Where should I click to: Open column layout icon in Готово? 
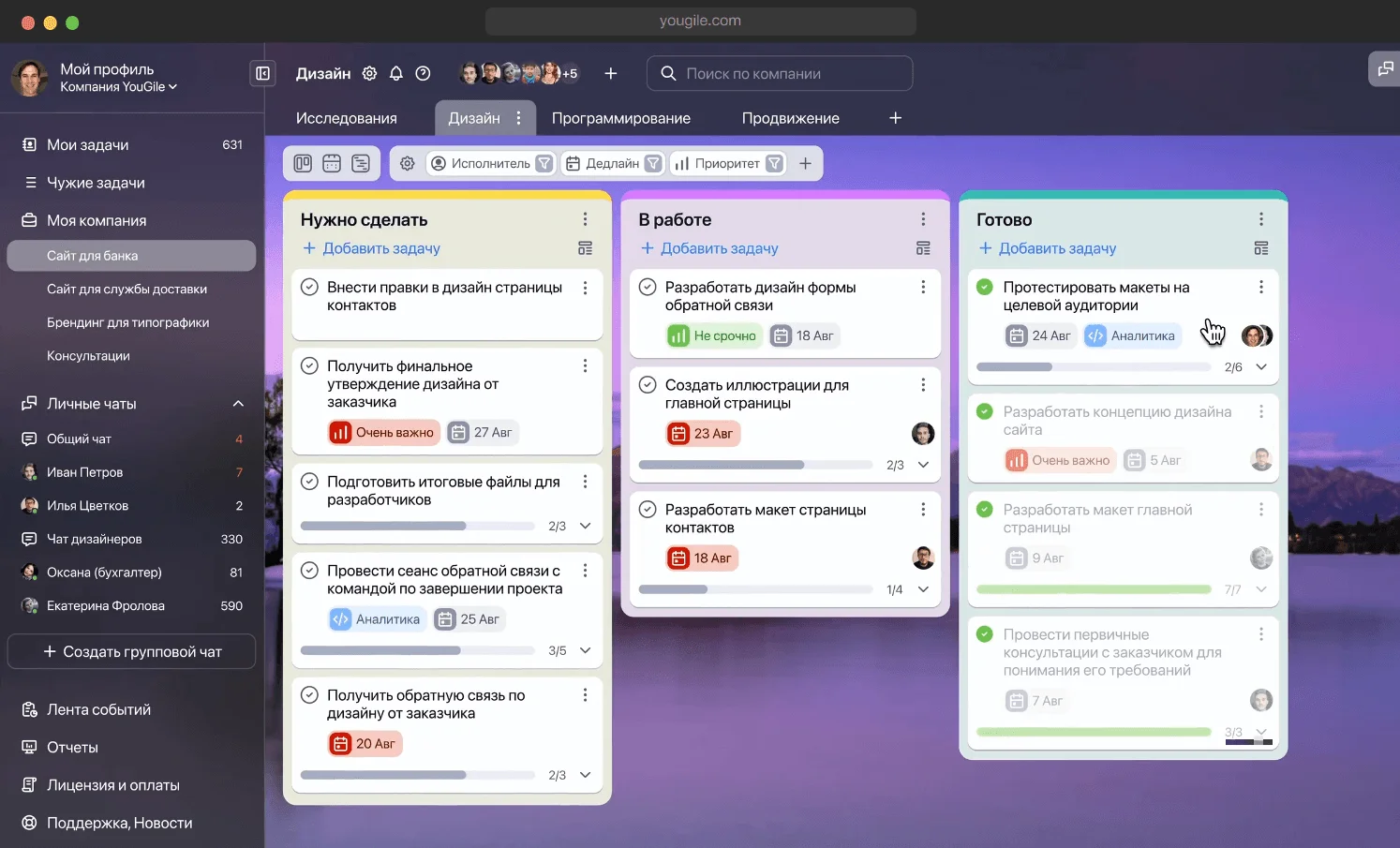pyautogui.click(x=1261, y=248)
